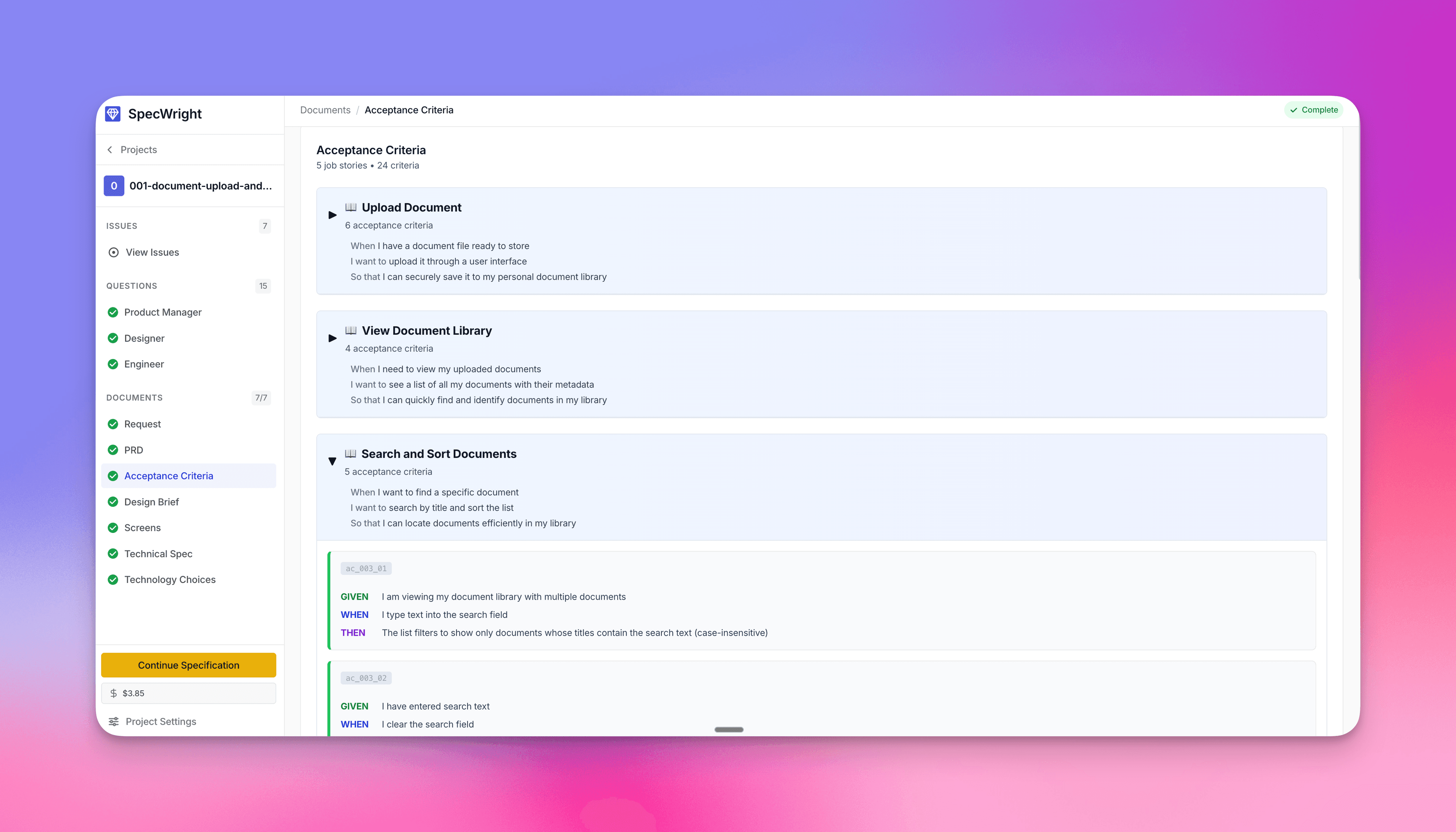Image resolution: width=1456 pixels, height=832 pixels.
Task: Click the book icon next to Upload Document
Action: pos(351,207)
